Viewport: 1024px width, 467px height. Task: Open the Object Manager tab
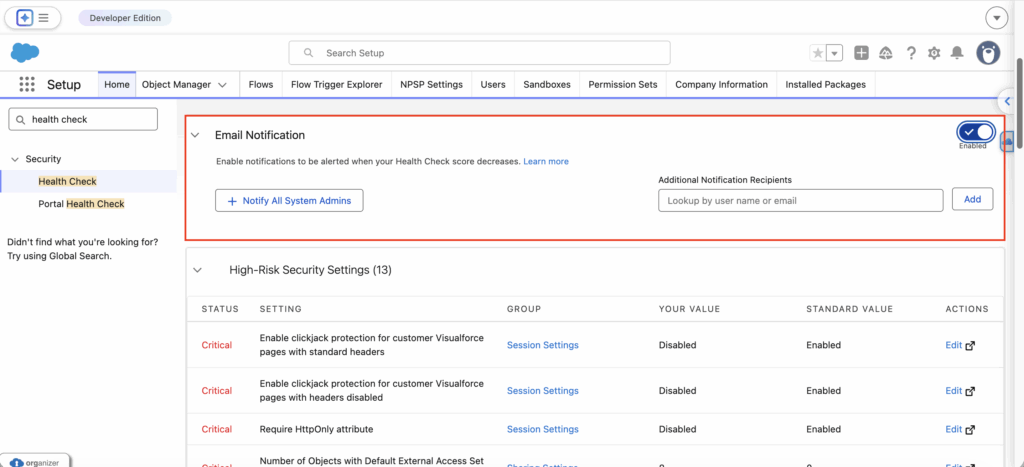176,84
